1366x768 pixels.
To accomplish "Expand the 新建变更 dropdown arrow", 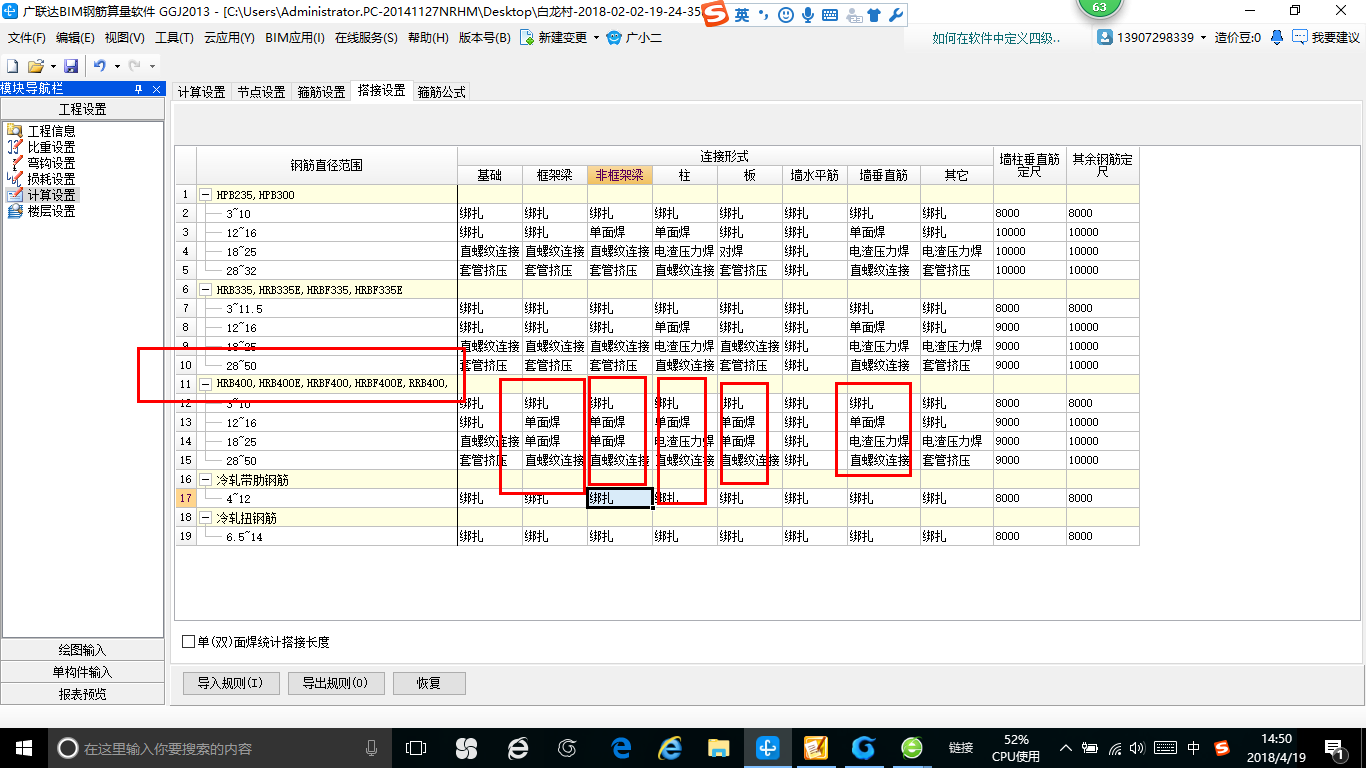I will [596, 38].
